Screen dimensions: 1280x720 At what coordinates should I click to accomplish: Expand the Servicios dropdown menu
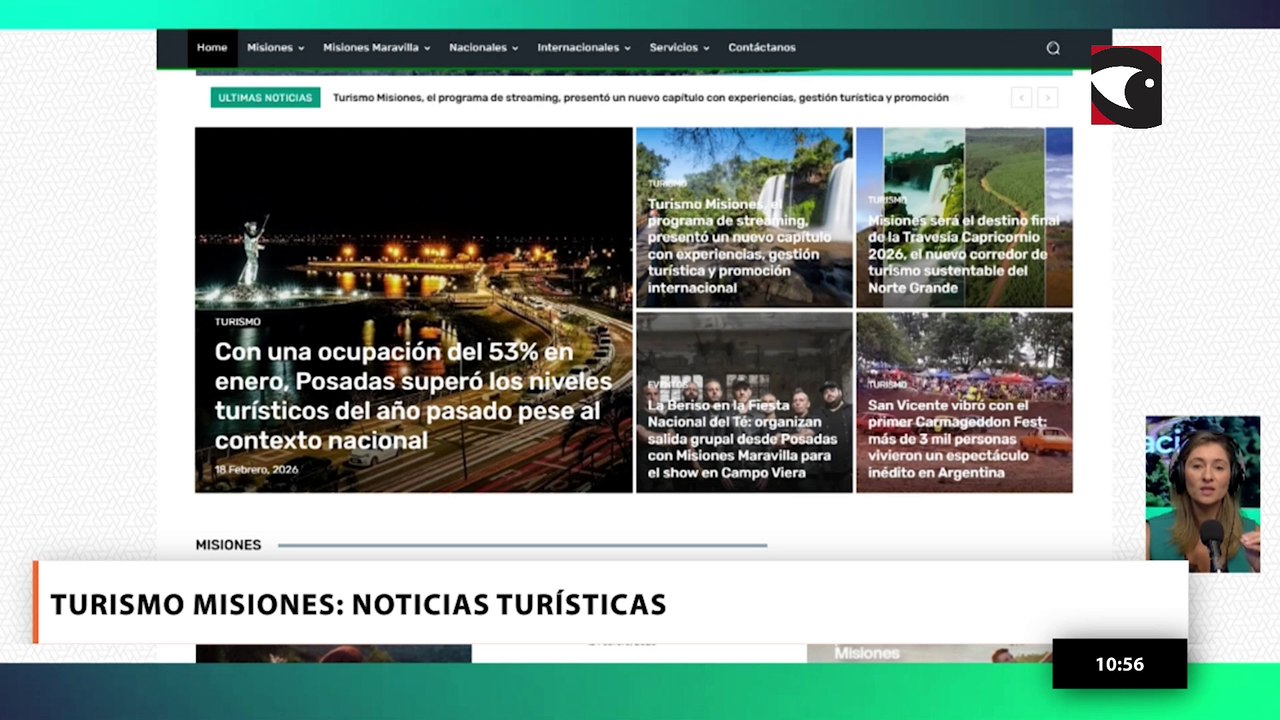pos(679,48)
